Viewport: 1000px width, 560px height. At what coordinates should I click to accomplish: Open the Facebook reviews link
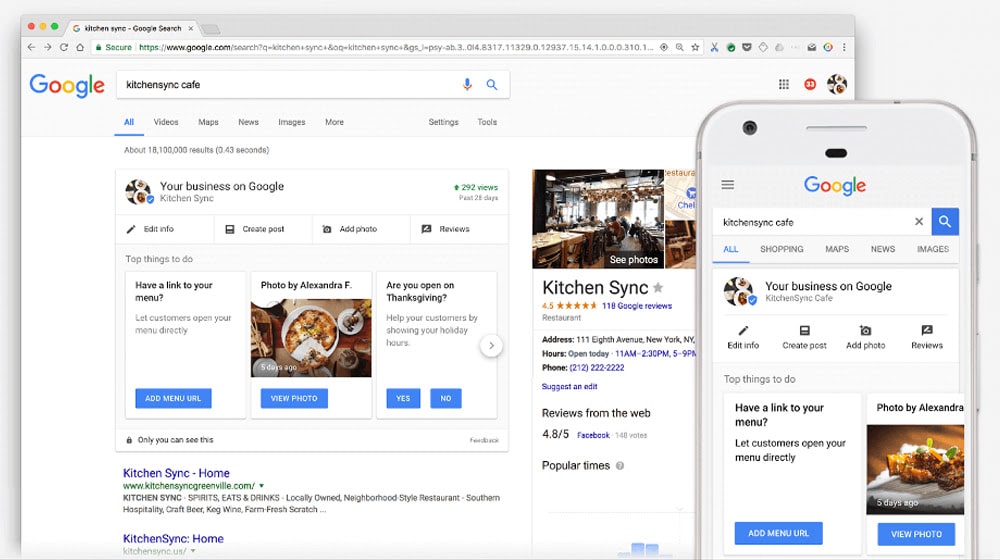(x=593, y=435)
